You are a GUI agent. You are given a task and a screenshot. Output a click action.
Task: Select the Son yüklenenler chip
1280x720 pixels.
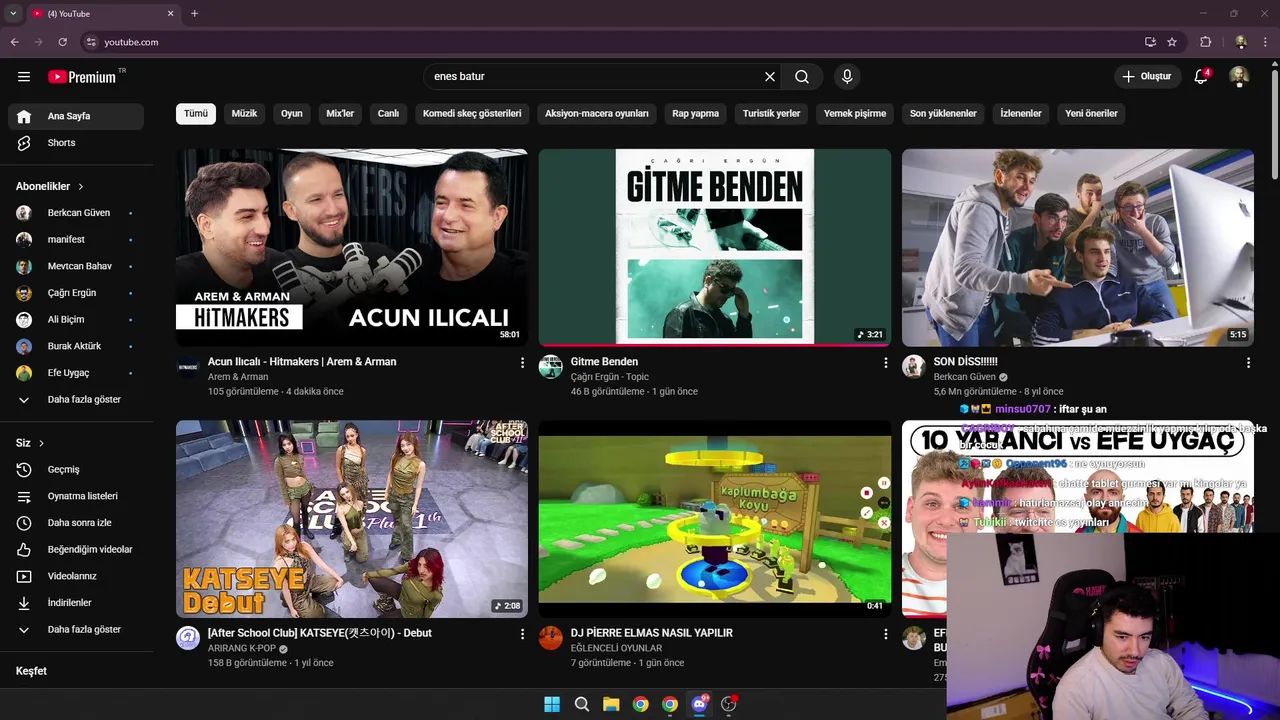[x=943, y=113]
